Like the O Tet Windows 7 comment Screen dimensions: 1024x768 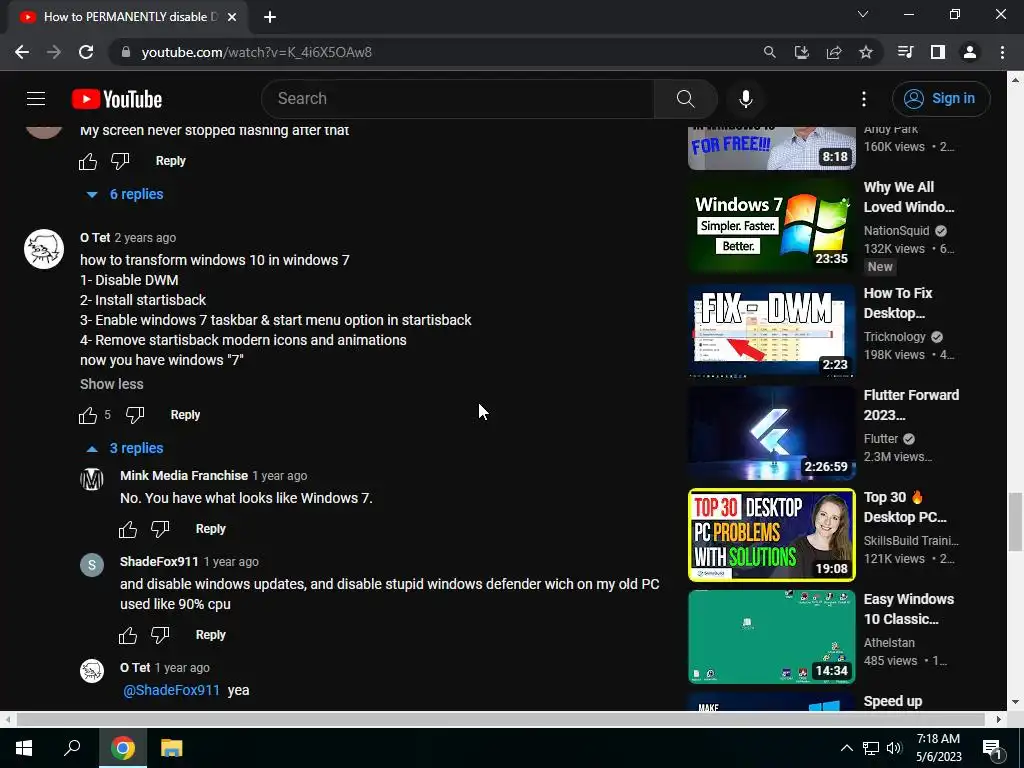coord(88,415)
